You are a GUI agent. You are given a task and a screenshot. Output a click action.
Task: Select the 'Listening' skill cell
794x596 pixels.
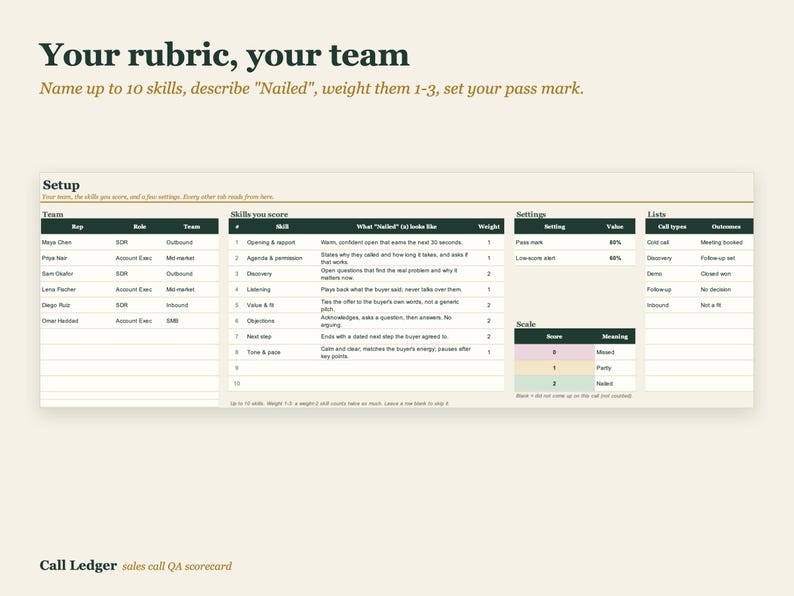tap(282, 290)
